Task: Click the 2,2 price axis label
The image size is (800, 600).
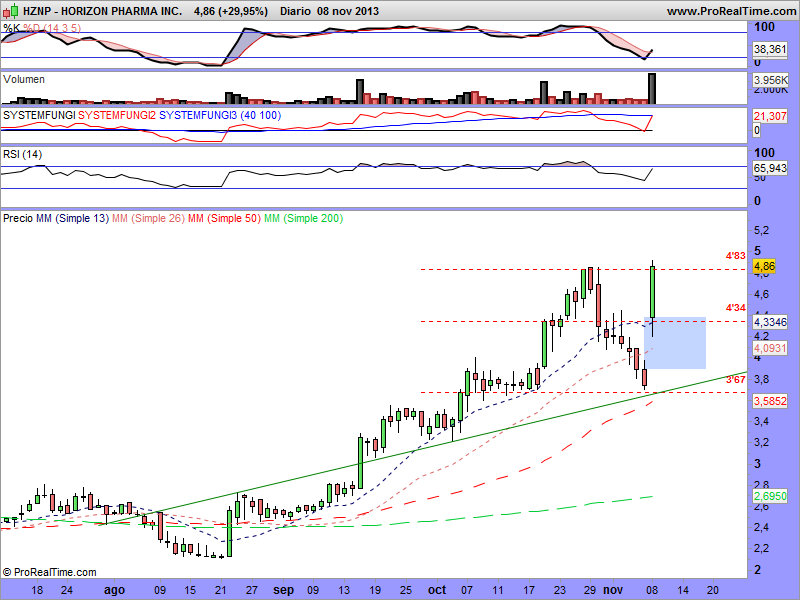Action: (761, 548)
